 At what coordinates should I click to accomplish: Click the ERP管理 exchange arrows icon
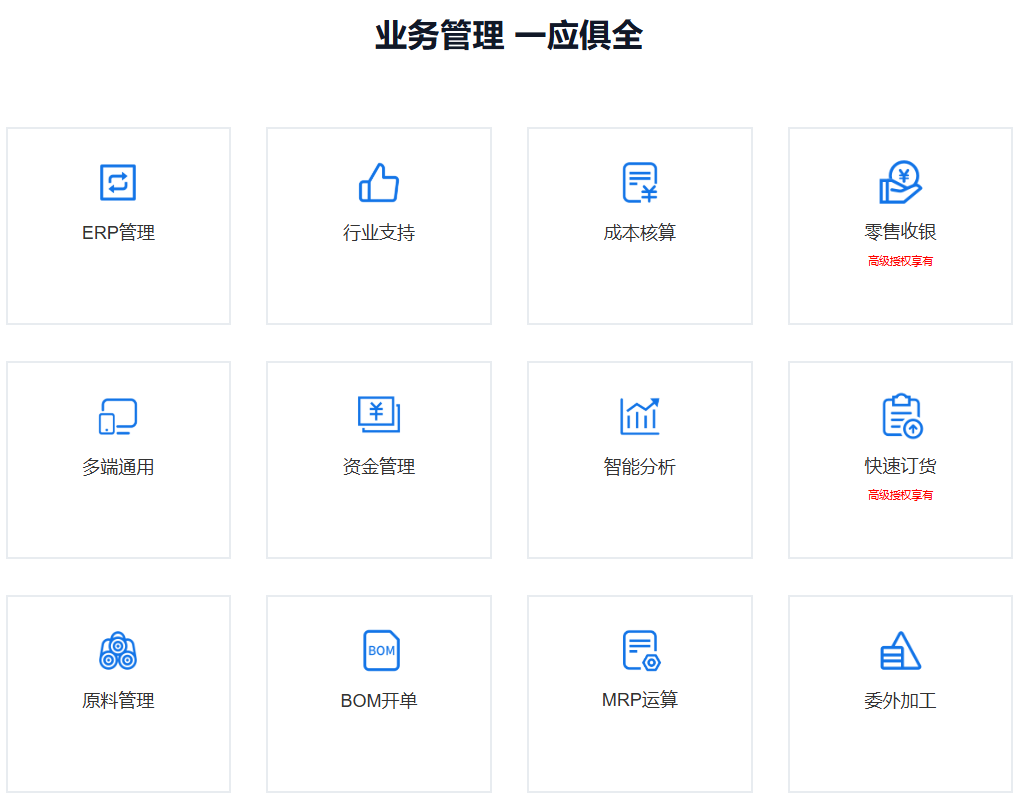118,183
